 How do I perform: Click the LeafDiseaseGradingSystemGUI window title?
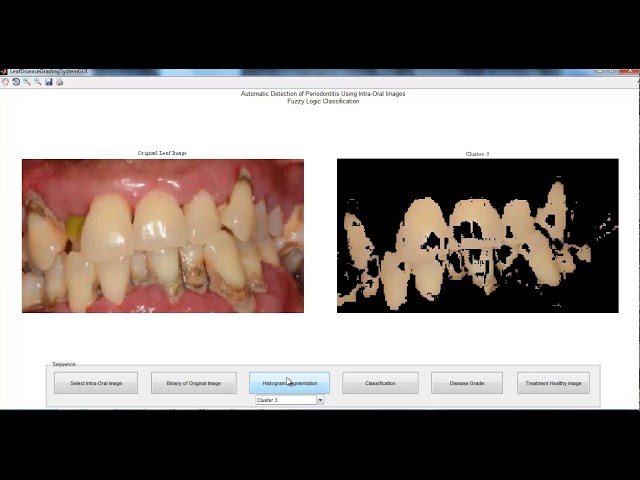point(49,72)
